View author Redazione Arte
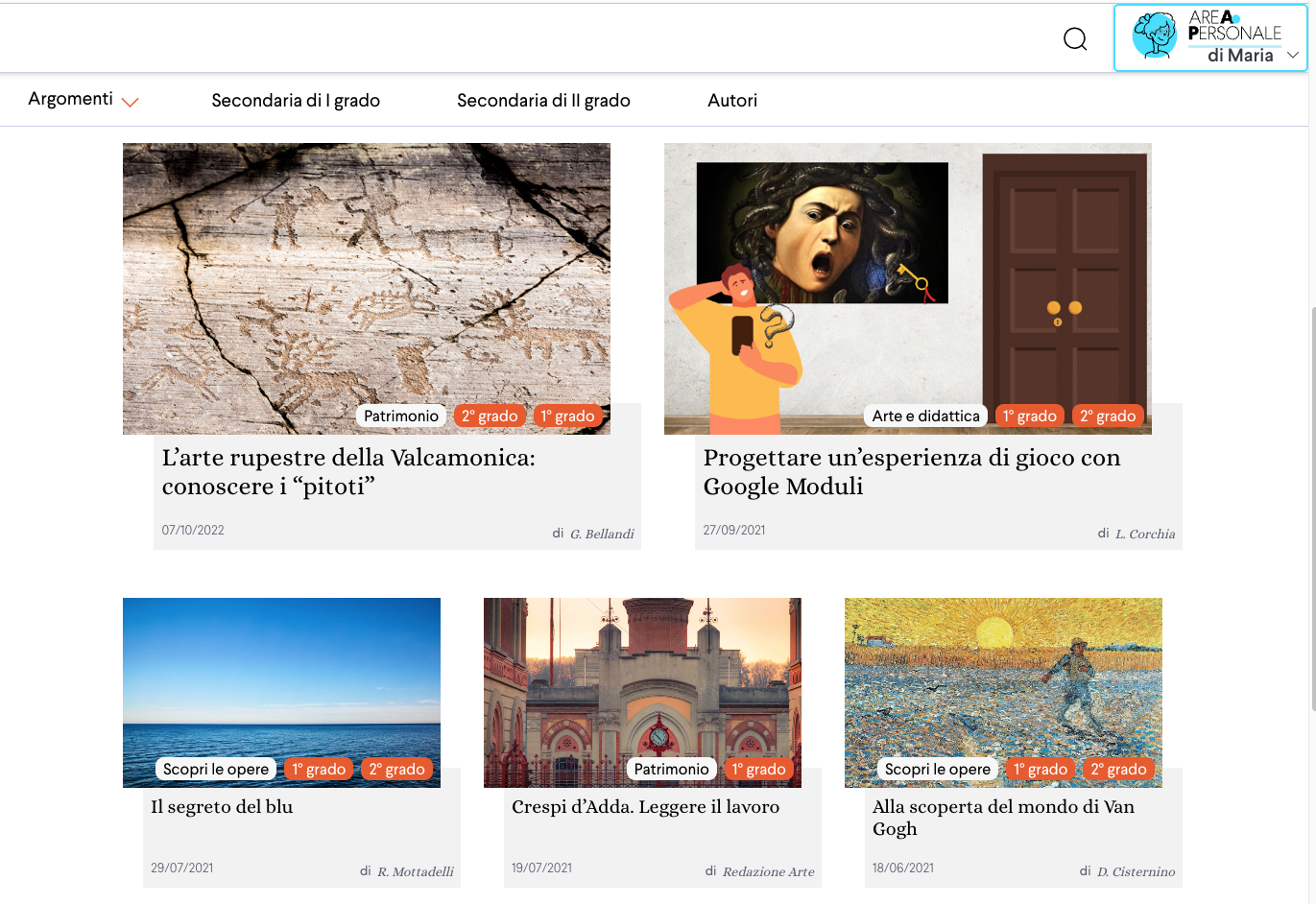The width and height of the screenshot is (1316, 904). (768, 872)
